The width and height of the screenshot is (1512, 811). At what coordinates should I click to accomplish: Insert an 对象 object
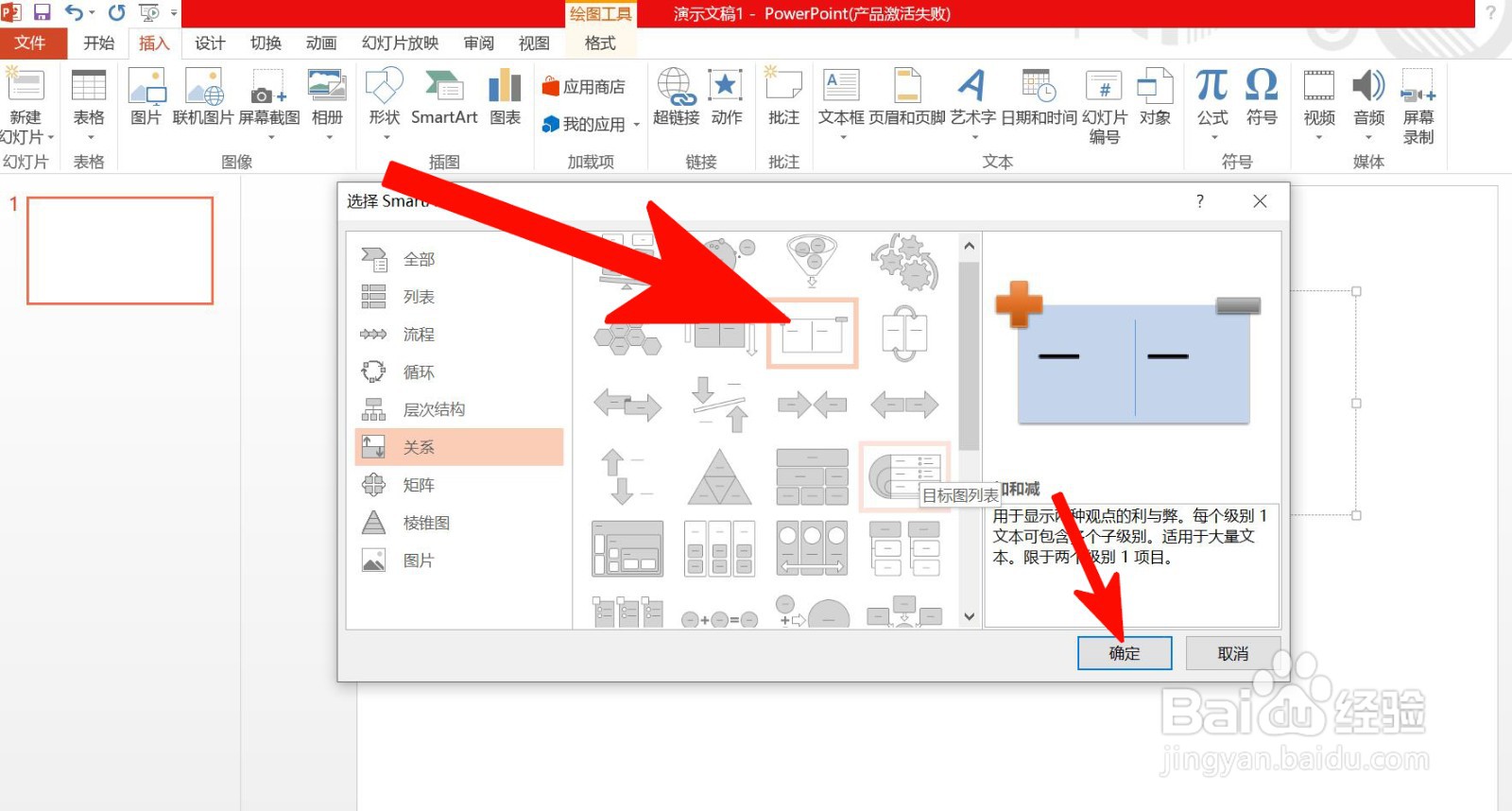[1155, 97]
